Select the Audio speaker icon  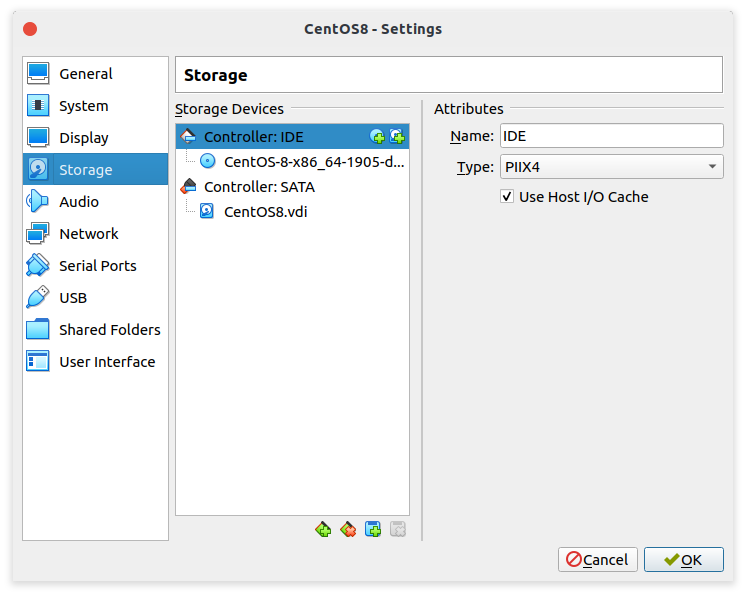[38, 201]
